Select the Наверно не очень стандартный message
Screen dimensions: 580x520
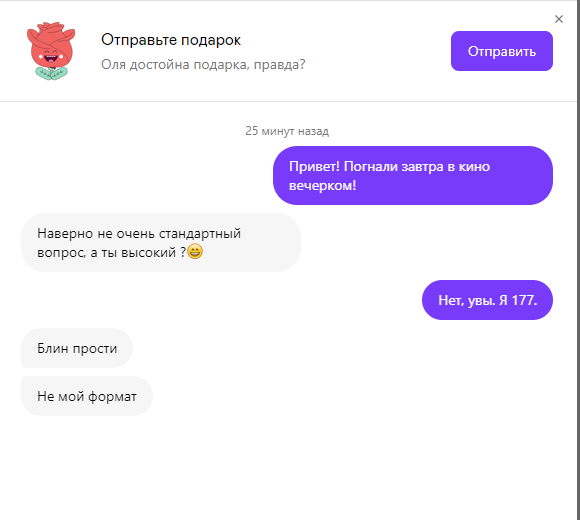coord(161,243)
